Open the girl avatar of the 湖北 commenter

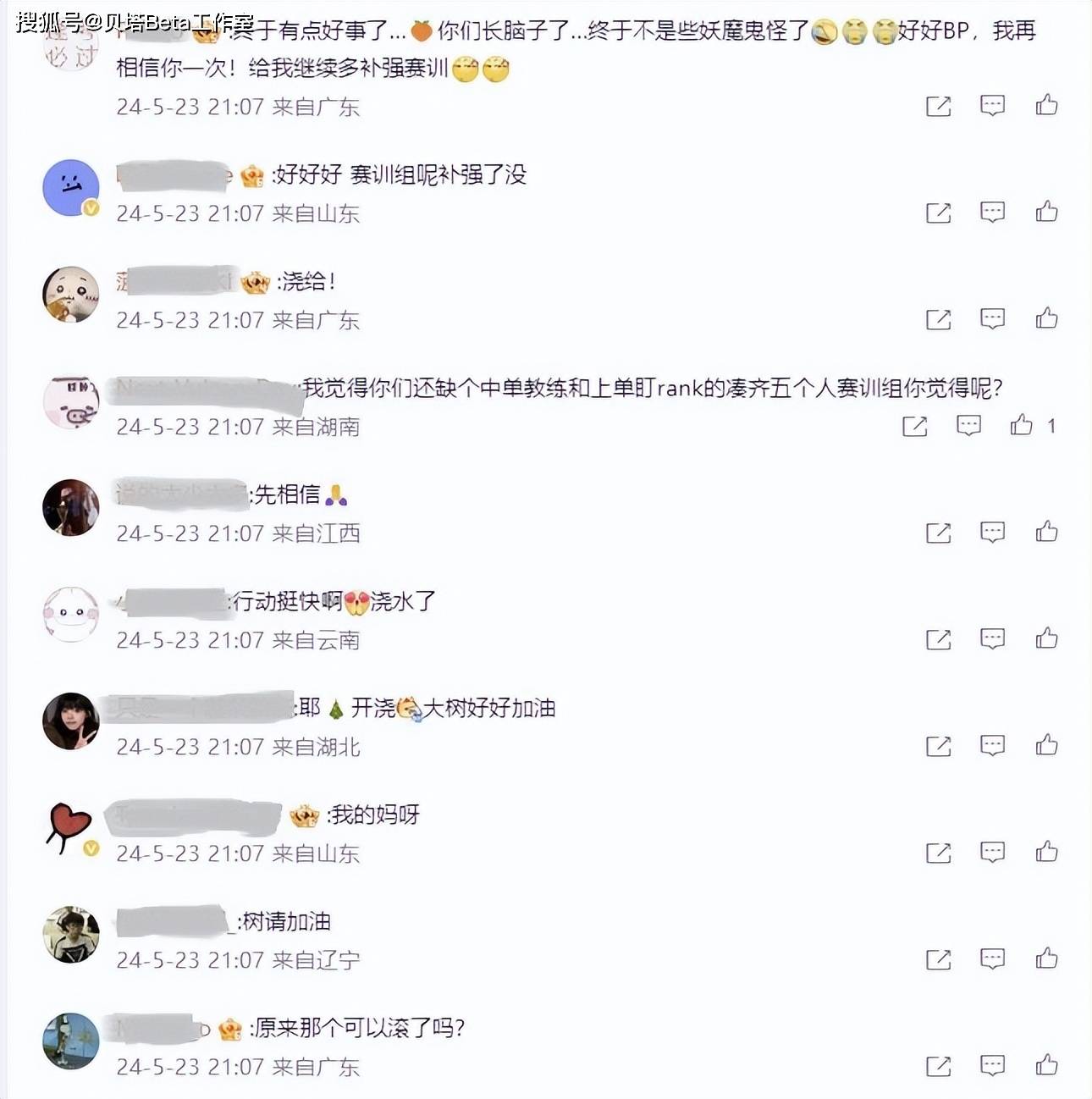click(x=71, y=721)
